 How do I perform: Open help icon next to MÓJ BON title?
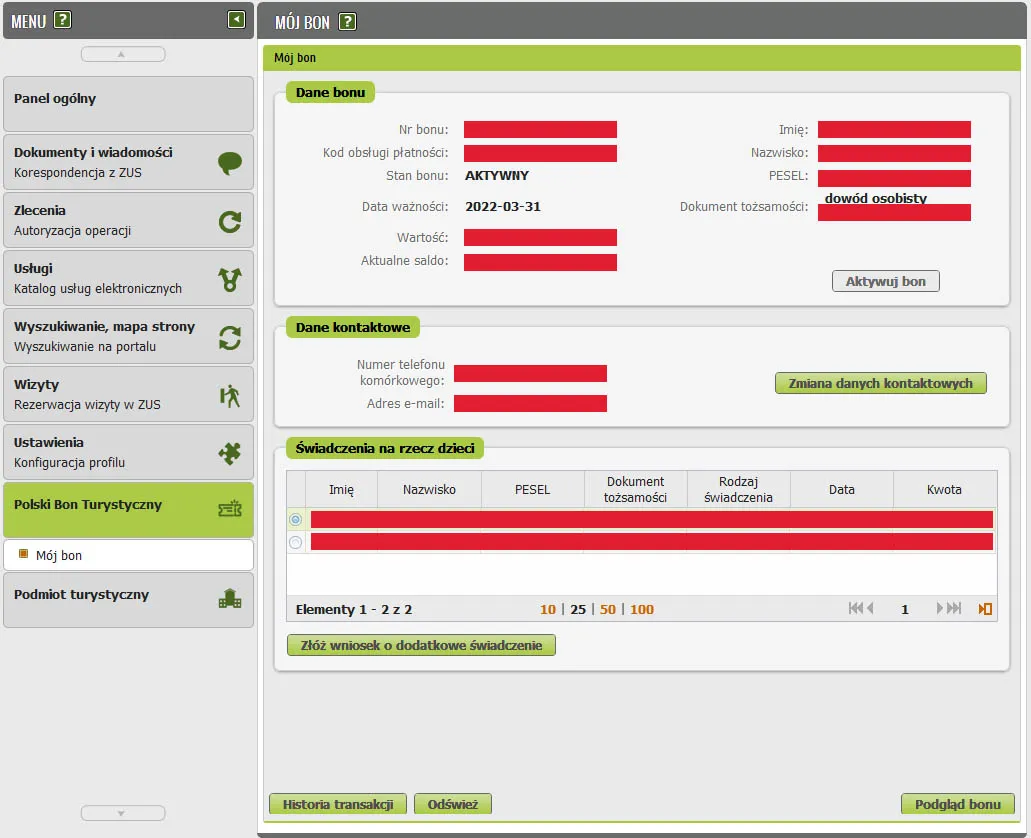(x=347, y=22)
